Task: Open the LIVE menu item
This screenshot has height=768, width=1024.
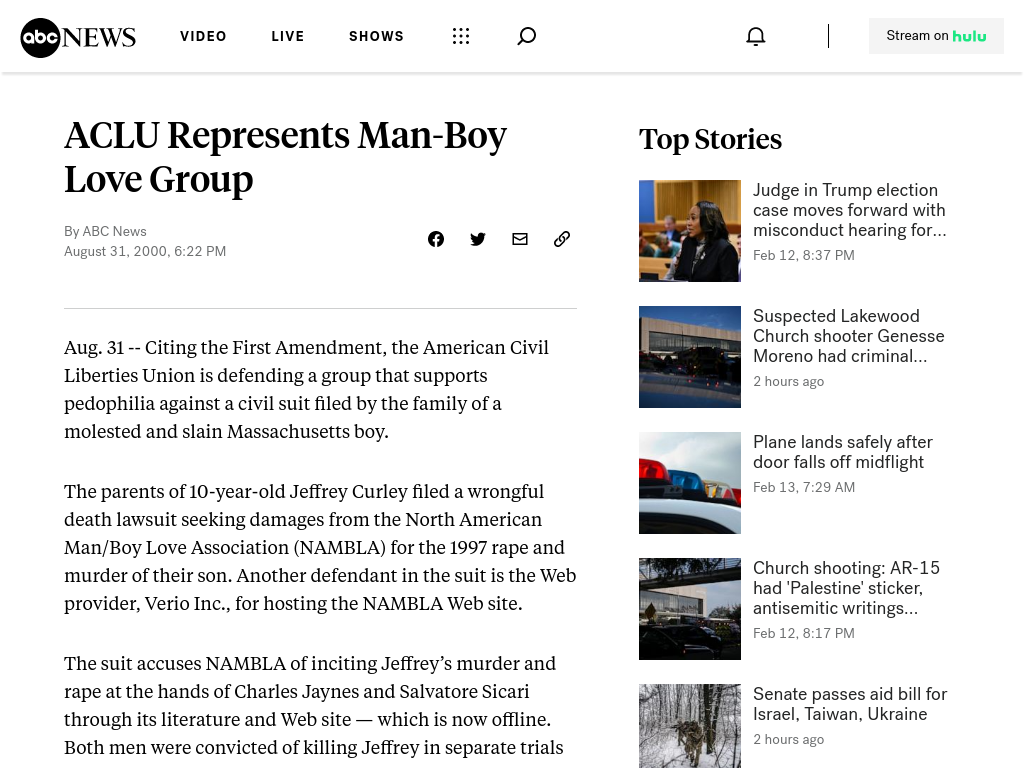Action: pos(288,37)
